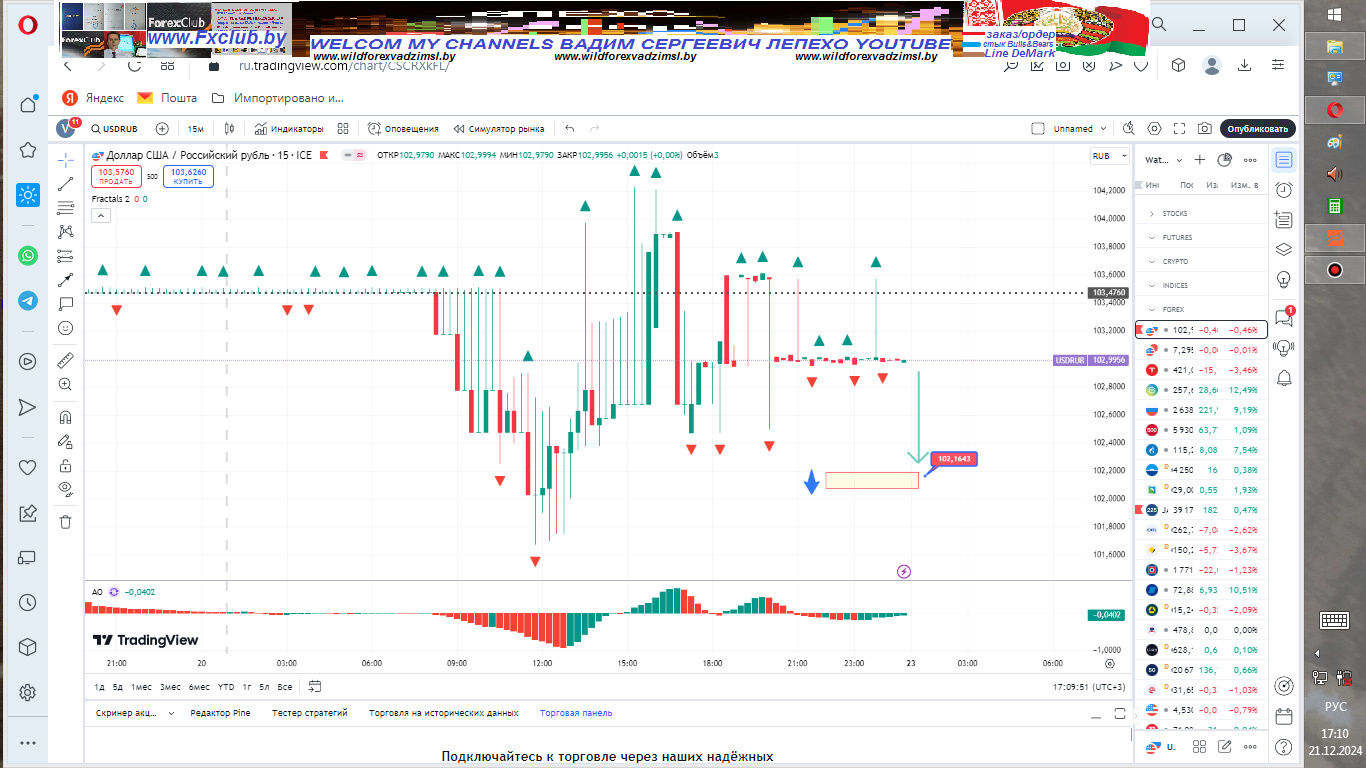Open the 15m timeframe selector

coord(196,129)
